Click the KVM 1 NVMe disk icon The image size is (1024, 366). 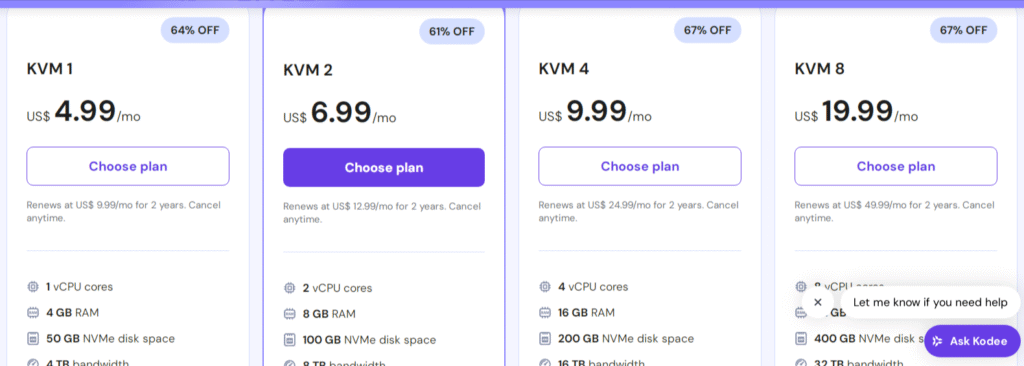pyautogui.click(x=33, y=339)
